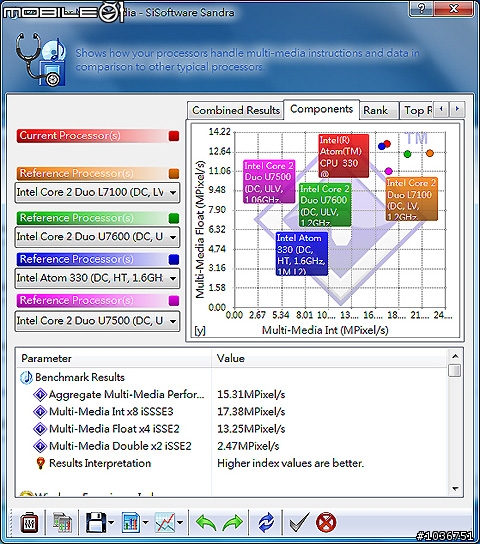Select the Components tab
The height and width of the screenshot is (544, 480).
pyautogui.click(x=322, y=109)
